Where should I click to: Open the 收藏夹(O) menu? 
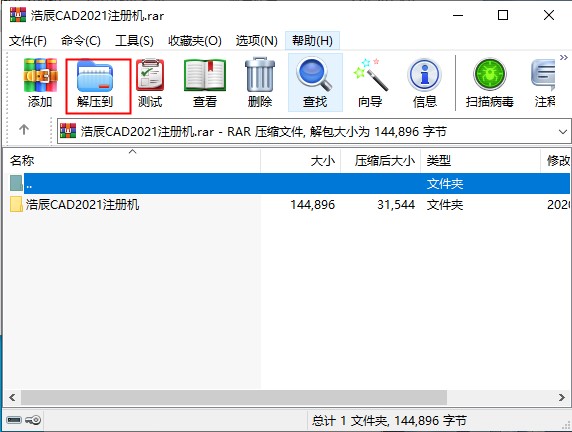pyautogui.click(x=195, y=40)
